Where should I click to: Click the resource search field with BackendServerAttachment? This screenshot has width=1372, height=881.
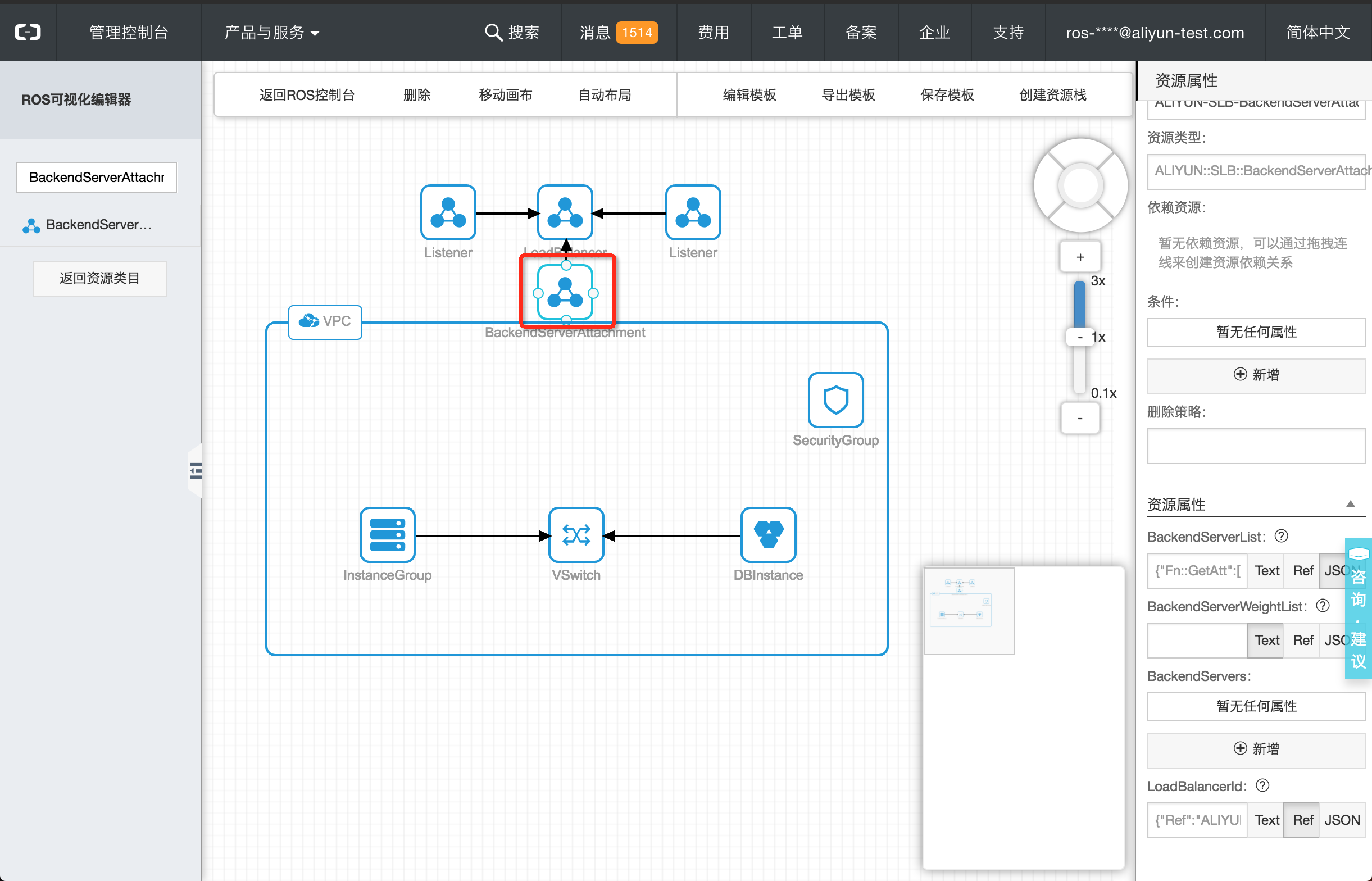pos(96,178)
